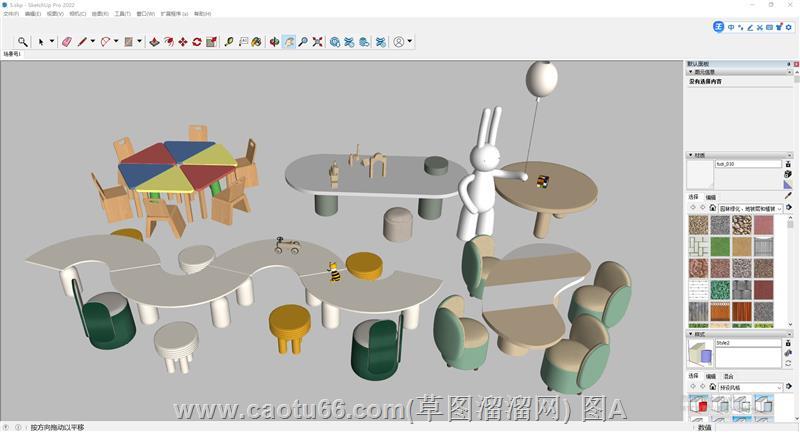Expand the Arc tool dropdown arrow
The height and width of the screenshot is (432, 800).
pos(116,41)
